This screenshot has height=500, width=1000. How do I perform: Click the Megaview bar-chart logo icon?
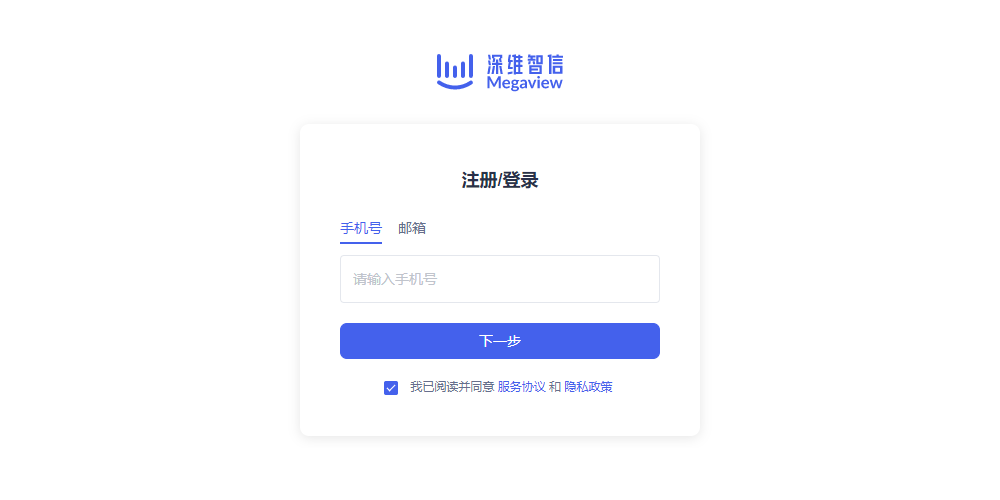point(455,71)
